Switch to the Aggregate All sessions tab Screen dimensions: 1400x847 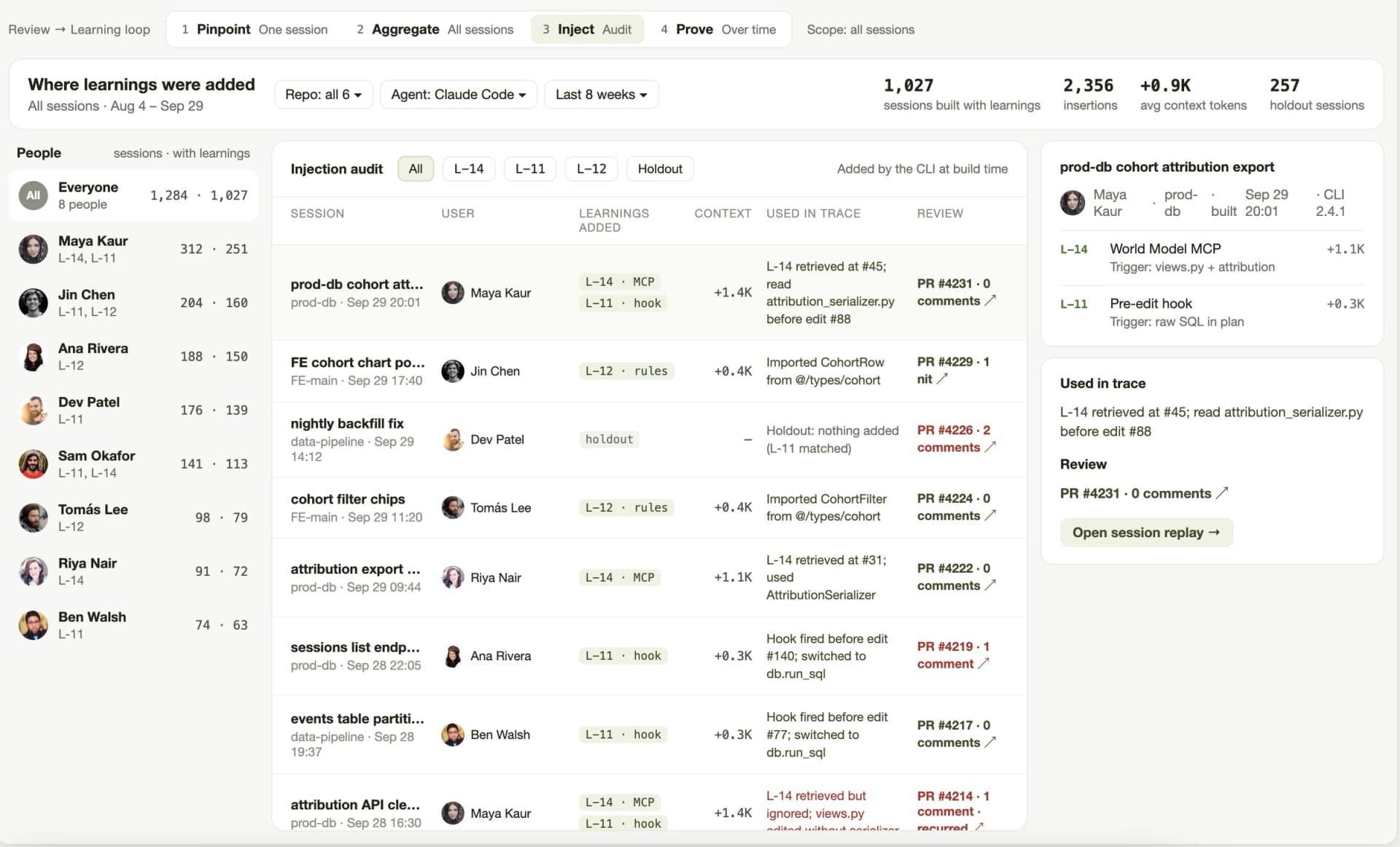435,29
